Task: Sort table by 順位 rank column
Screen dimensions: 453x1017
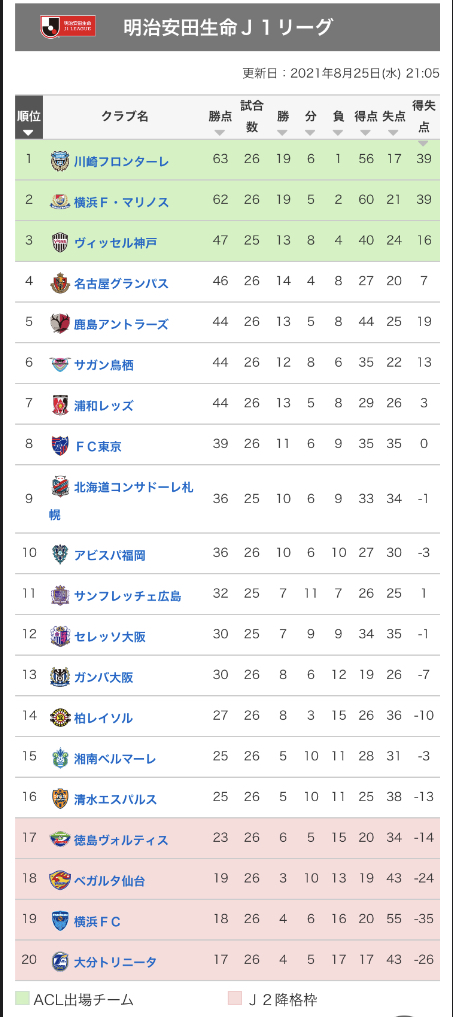Action: tap(29, 117)
